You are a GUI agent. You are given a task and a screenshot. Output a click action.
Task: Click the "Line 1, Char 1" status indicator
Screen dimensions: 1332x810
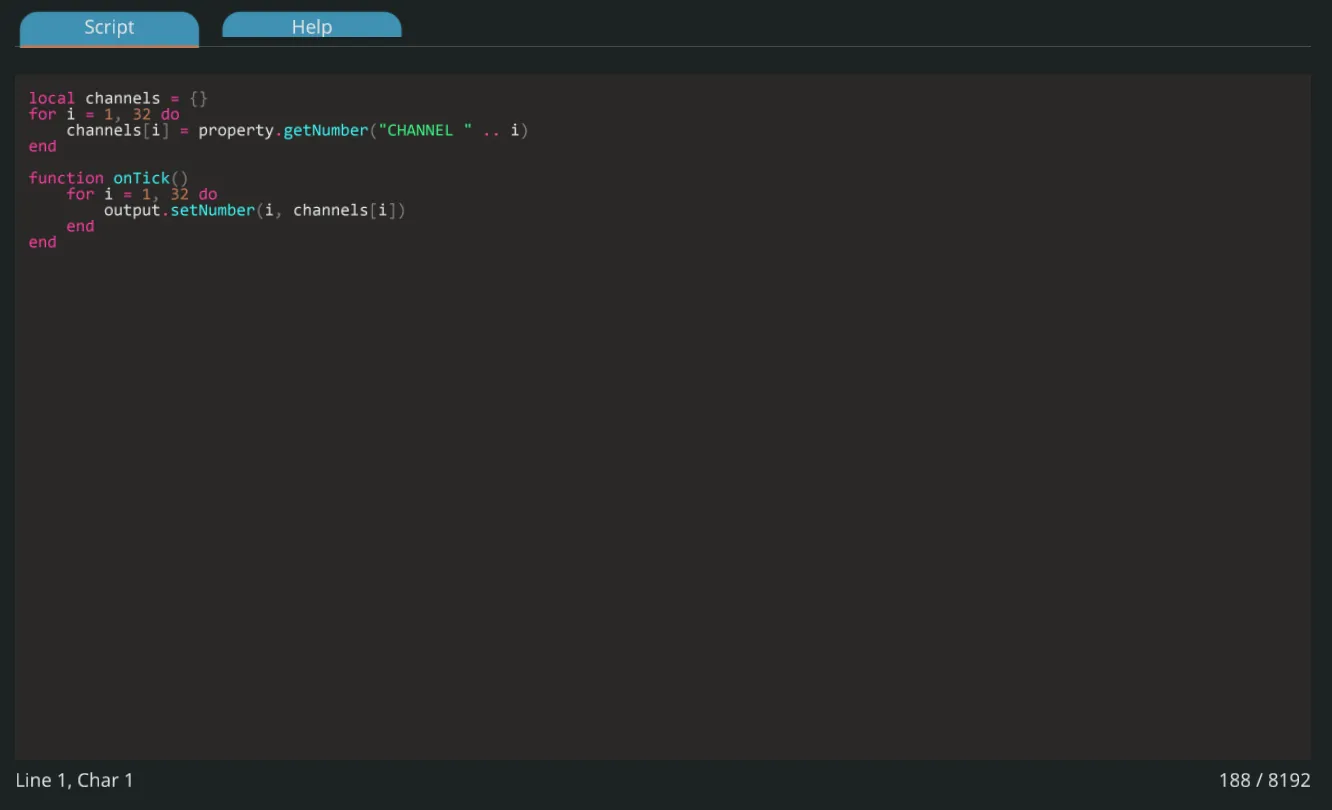pos(74,780)
